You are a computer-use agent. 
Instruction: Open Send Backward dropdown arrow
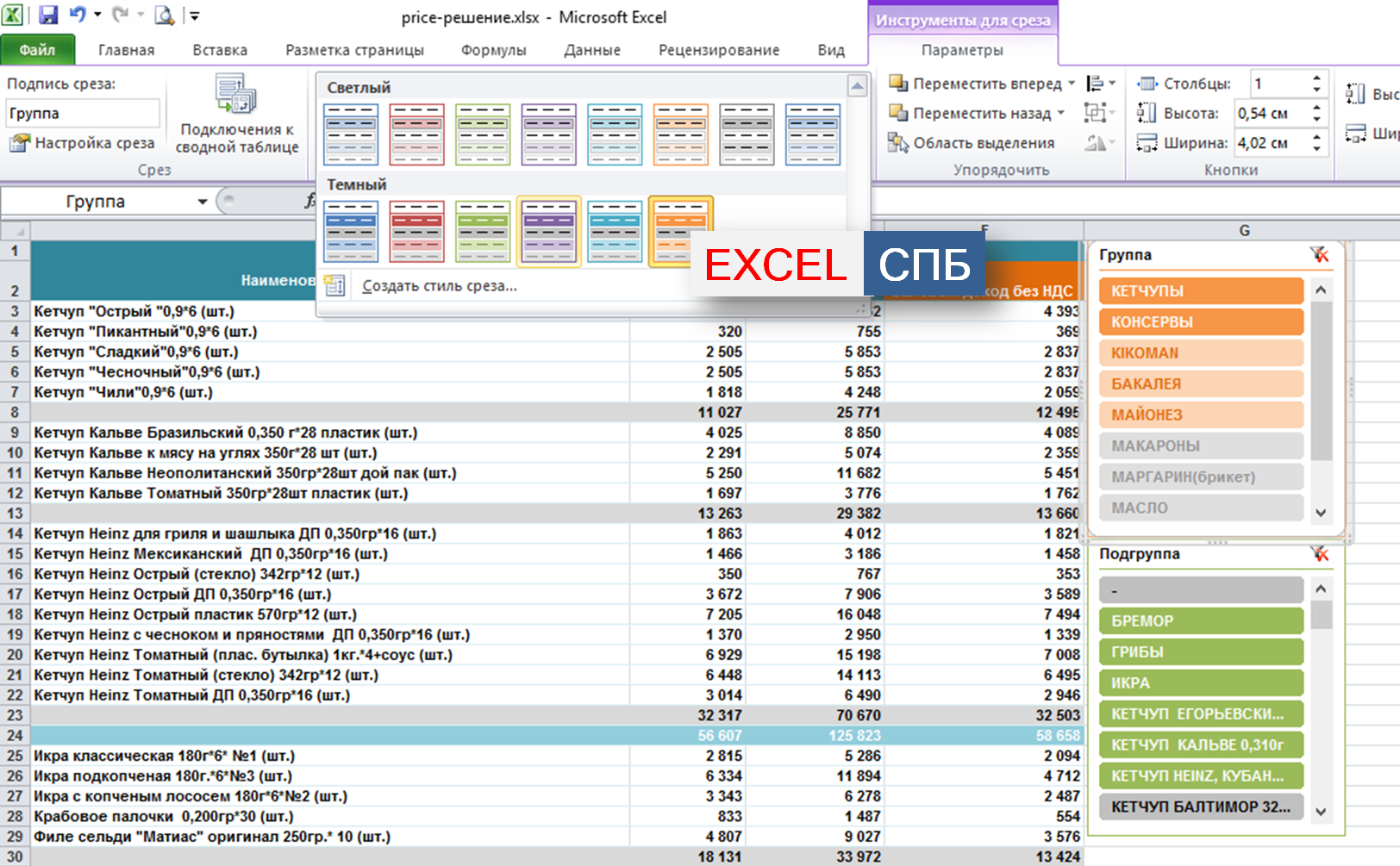(x=1061, y=113)
